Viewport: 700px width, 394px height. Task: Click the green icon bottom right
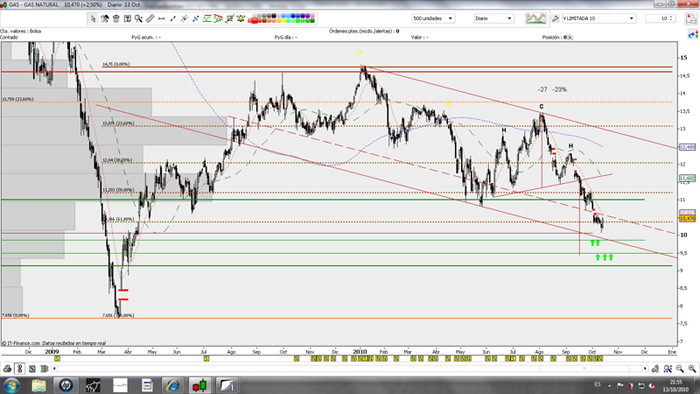(x=655, y=369)
